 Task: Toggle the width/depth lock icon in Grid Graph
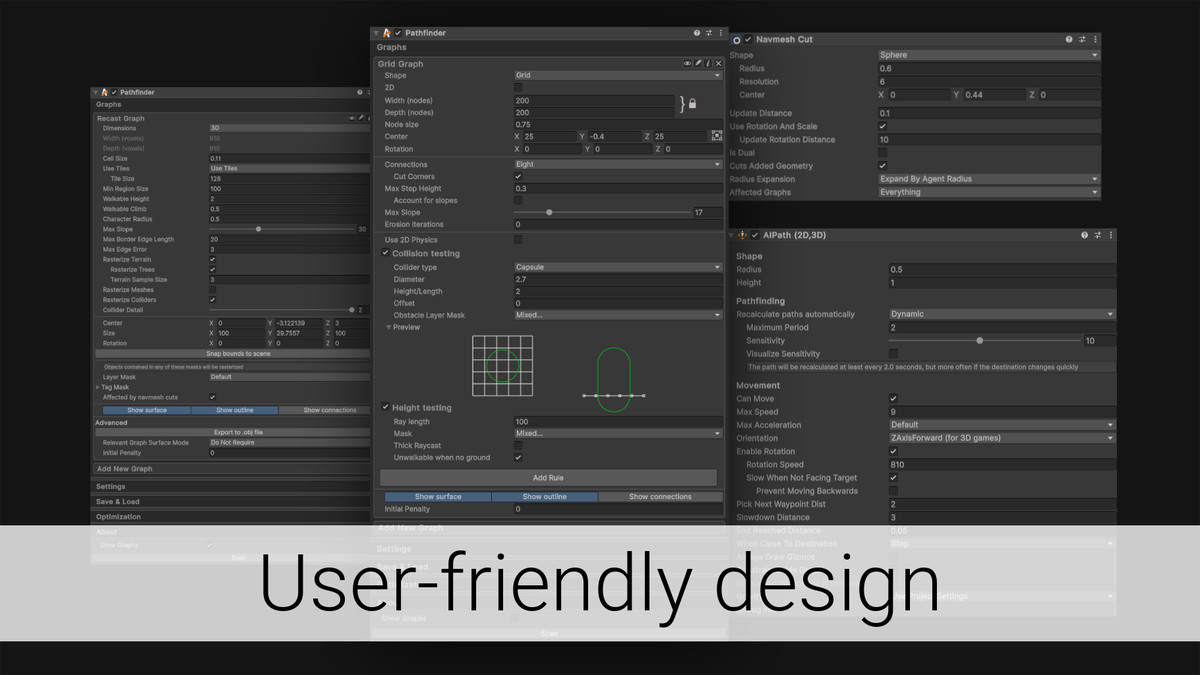[690, 104]
